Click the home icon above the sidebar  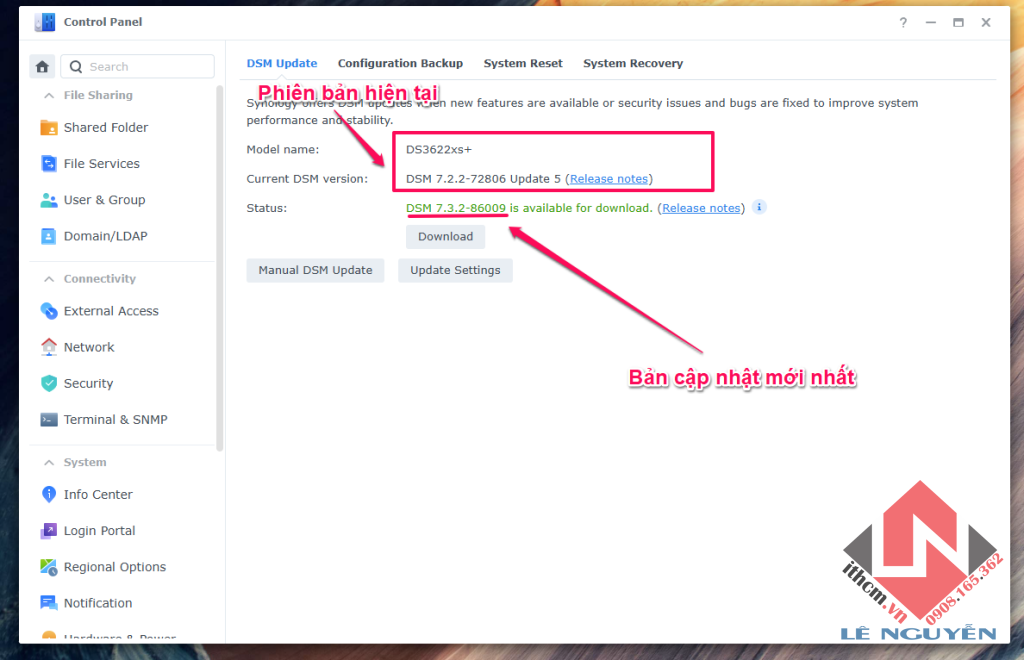[x=41, y=65]
